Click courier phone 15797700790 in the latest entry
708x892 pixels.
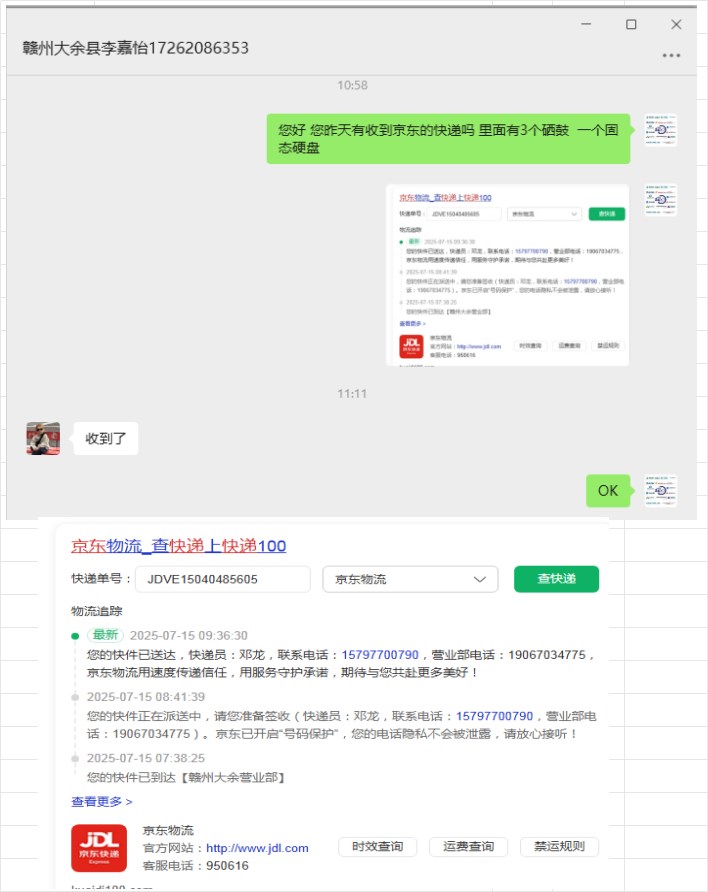pyautogui.click(x=380, y=655)
